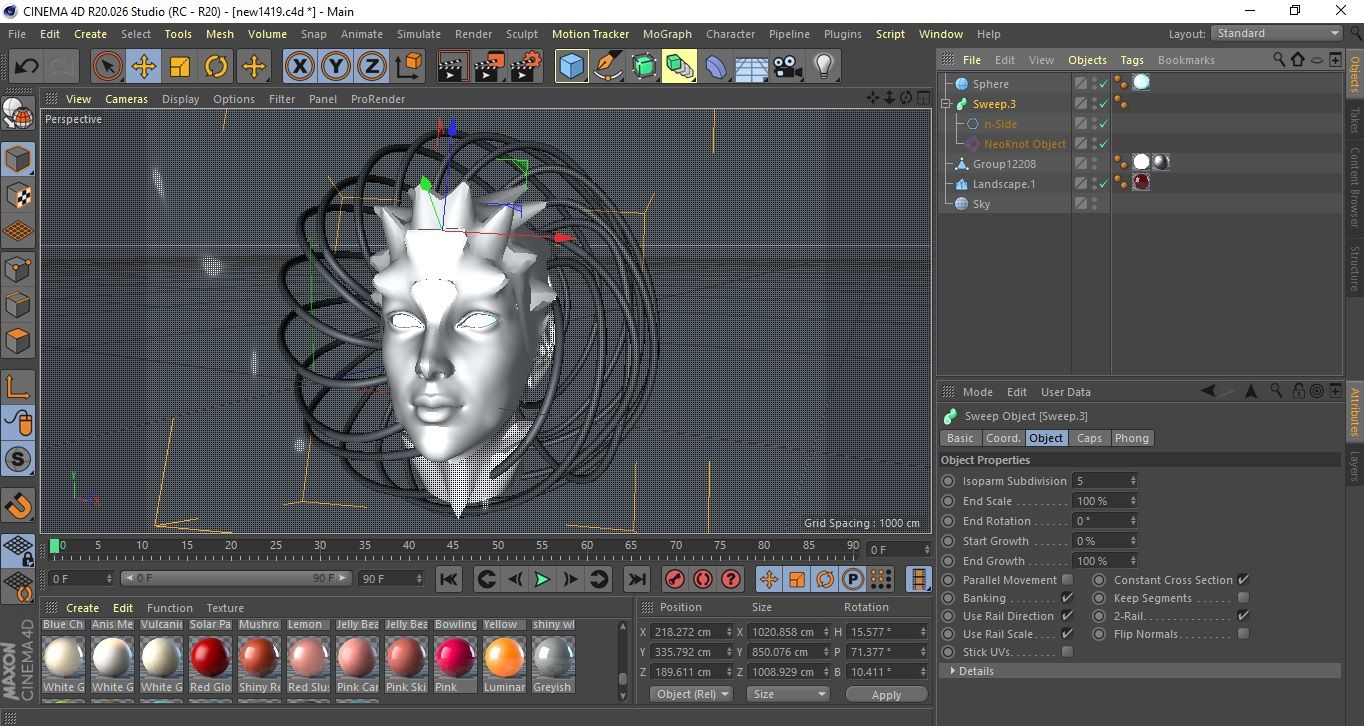
Task: Open the MoGraph menu
Action: 667,34
